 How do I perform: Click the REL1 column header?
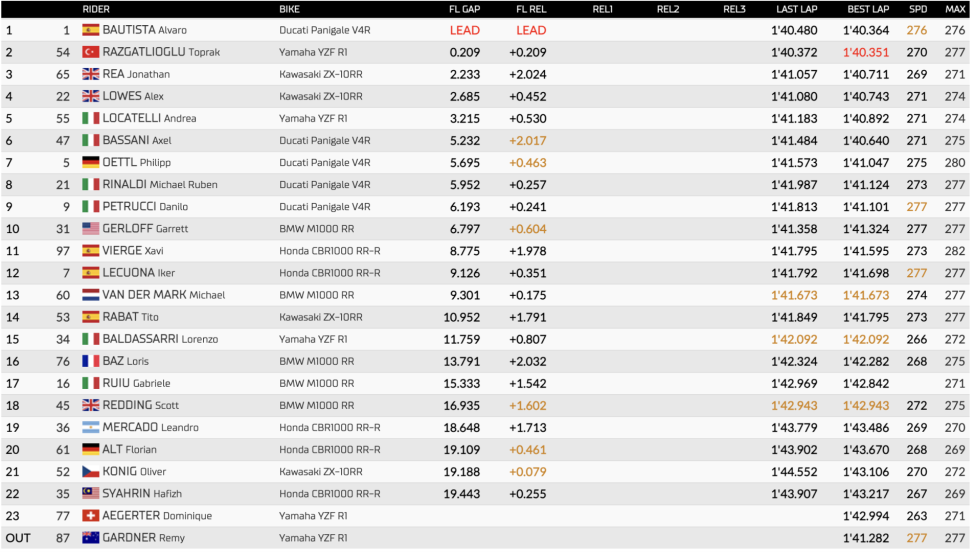(x=603, y=9)
